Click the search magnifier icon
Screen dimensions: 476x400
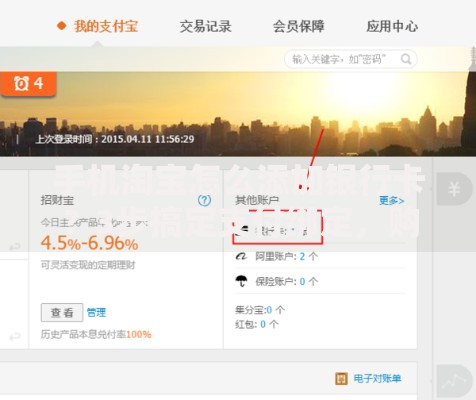406,59
